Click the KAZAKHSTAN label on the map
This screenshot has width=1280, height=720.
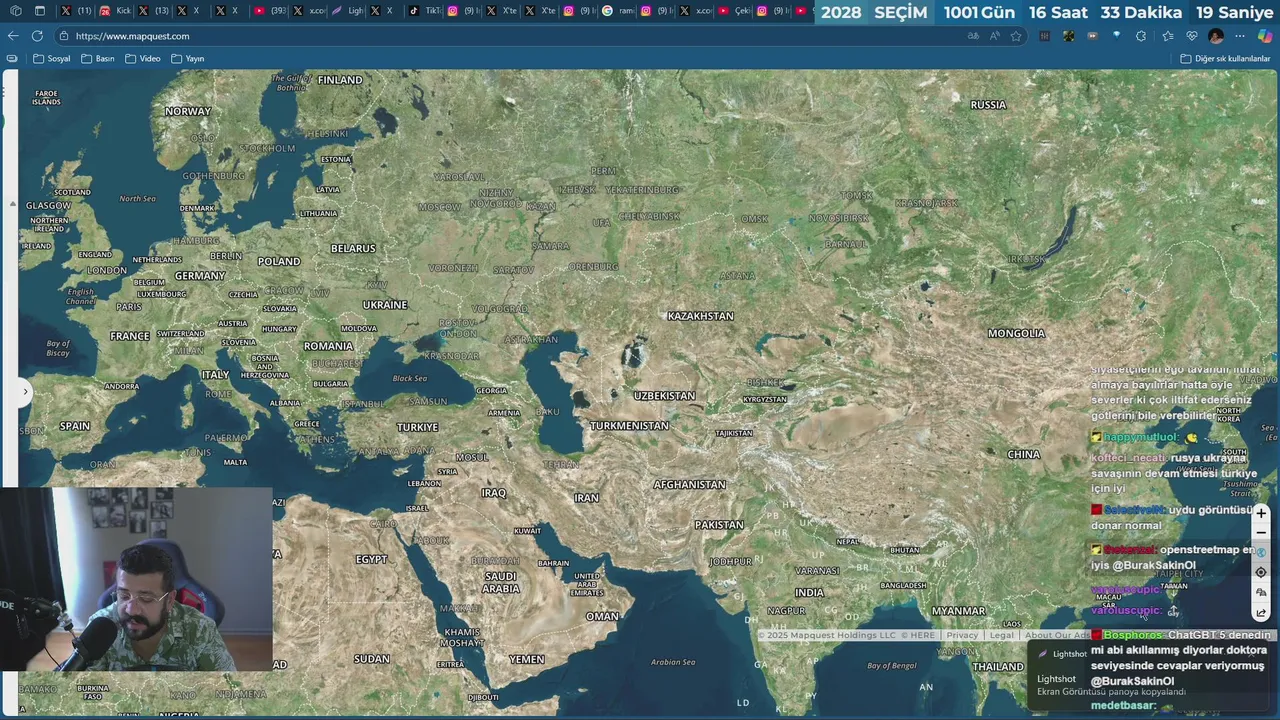(x=700, y=316)
